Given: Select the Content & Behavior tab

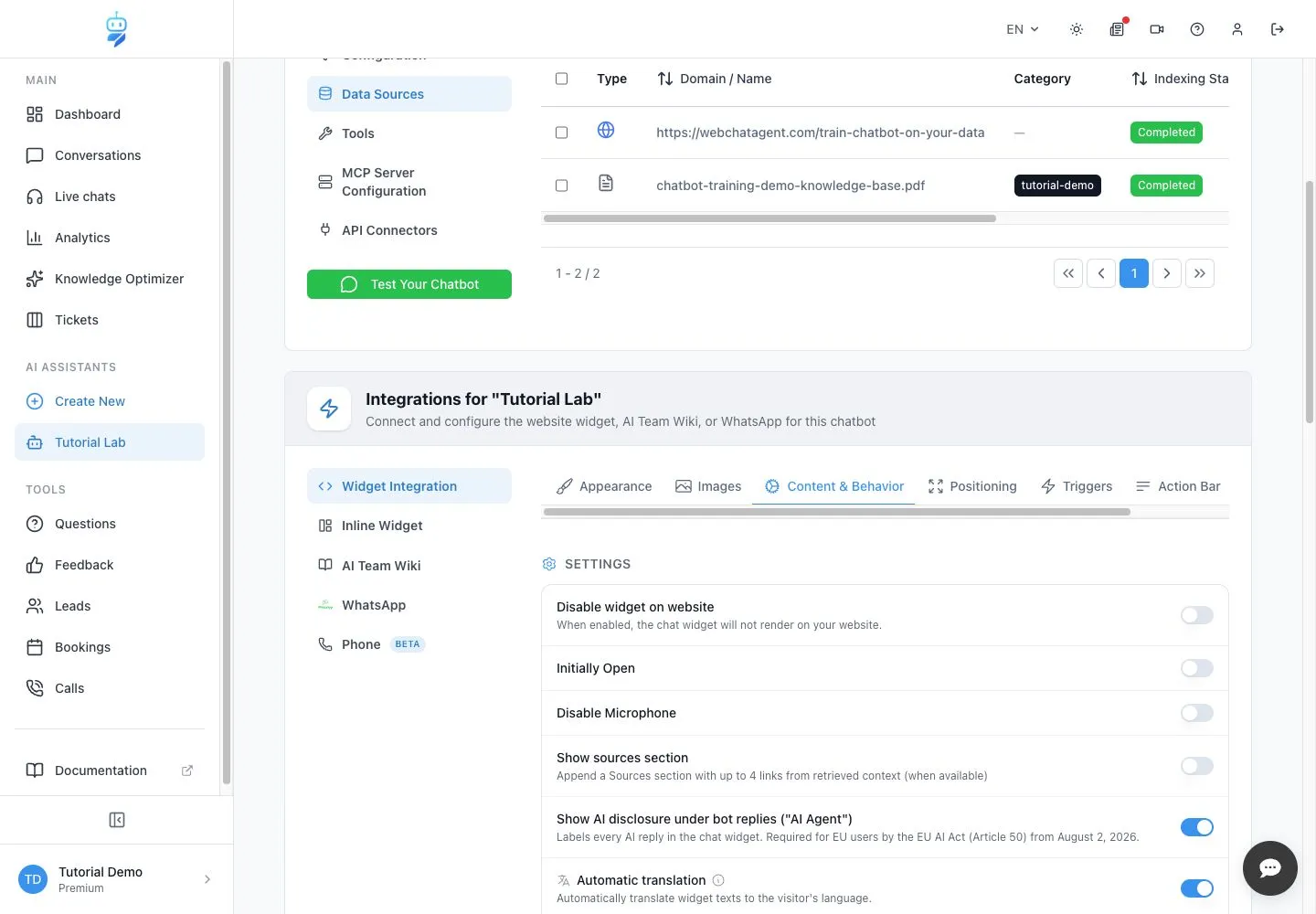Looking at the screenshot, I should tap(833, 486).
